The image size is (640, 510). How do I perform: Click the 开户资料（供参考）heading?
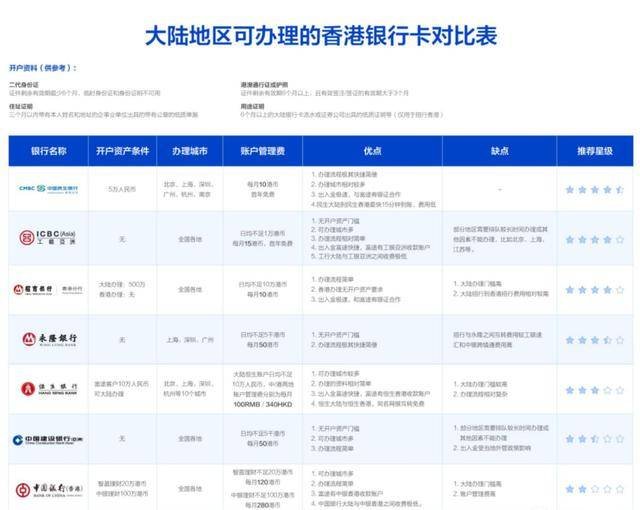pos(43,68)
